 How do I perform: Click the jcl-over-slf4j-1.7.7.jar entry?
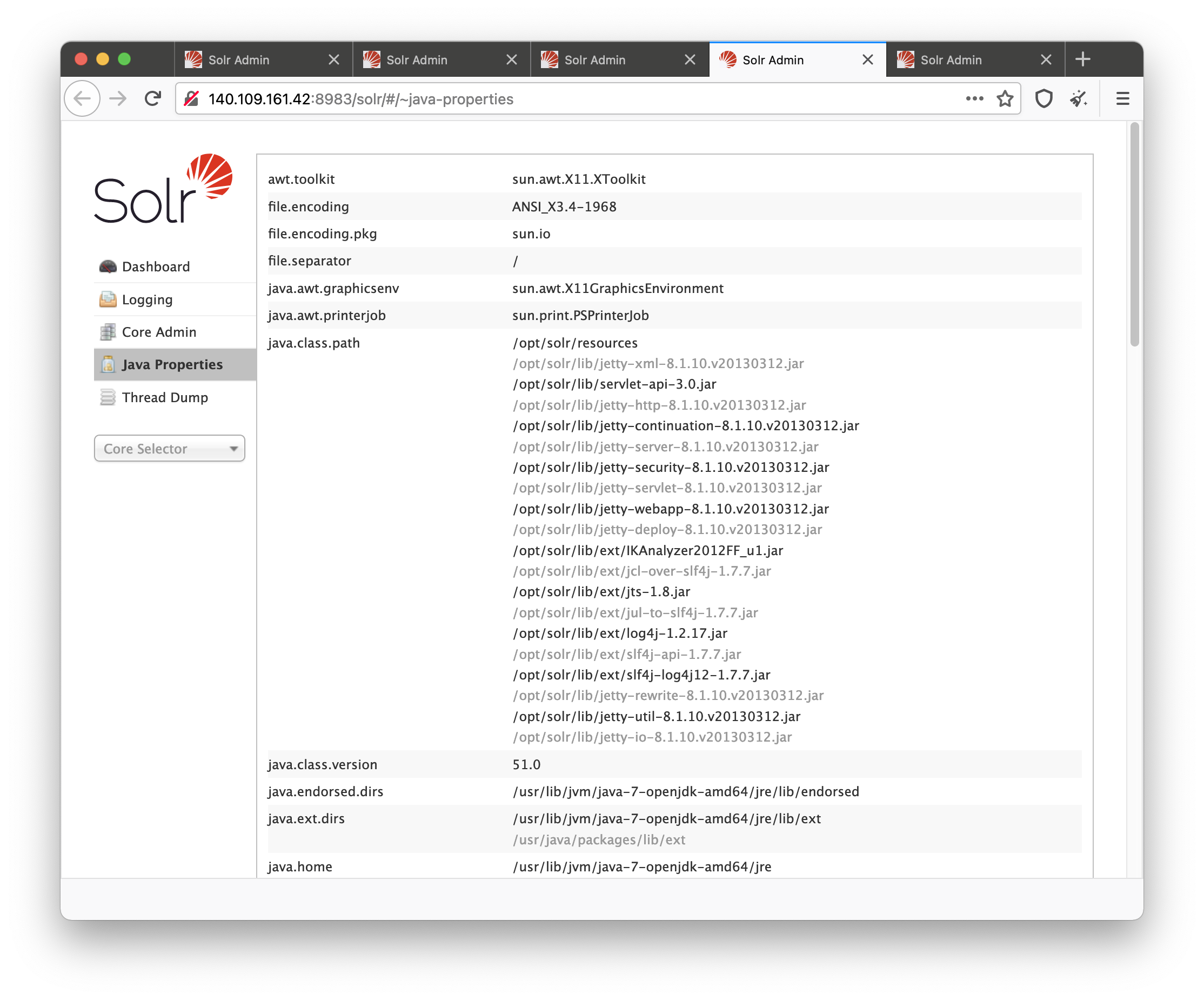641,571
